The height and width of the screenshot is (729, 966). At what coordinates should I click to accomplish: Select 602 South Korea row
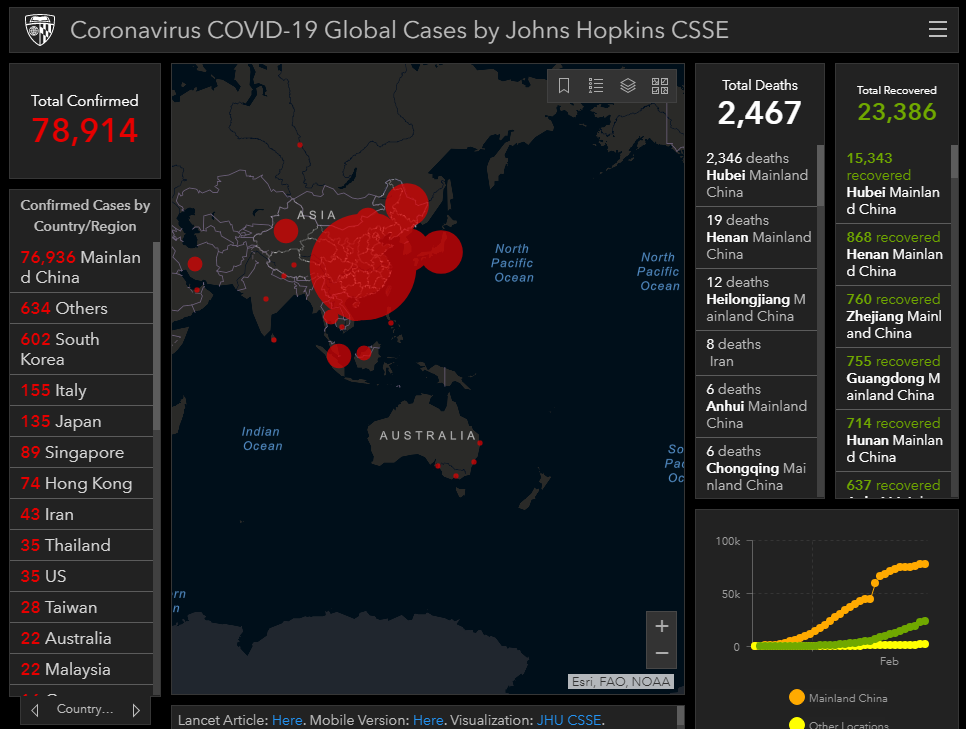[x=81, y=349]
